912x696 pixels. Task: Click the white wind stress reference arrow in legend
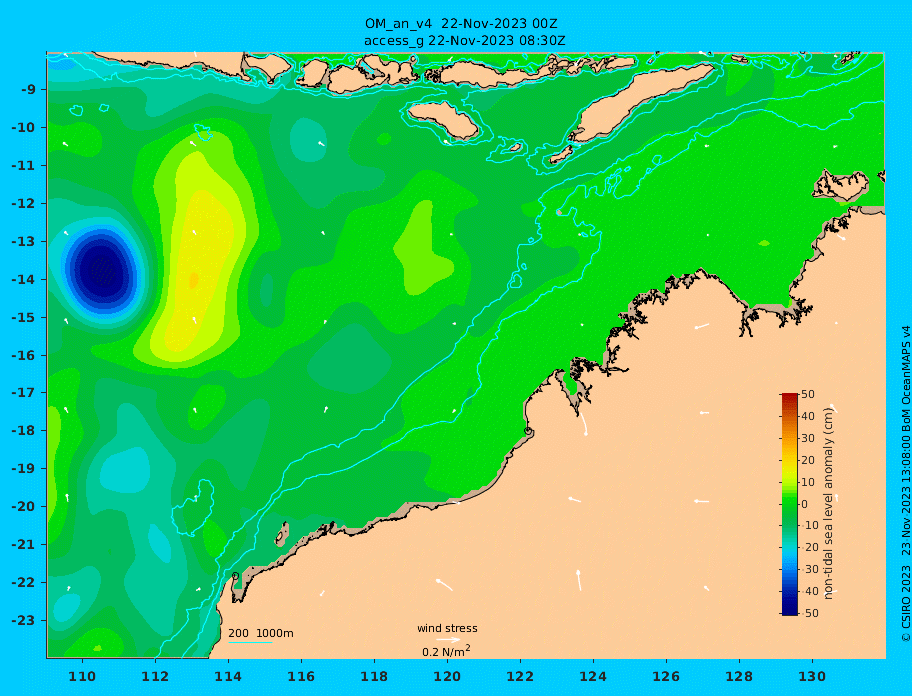coord(448,640)
